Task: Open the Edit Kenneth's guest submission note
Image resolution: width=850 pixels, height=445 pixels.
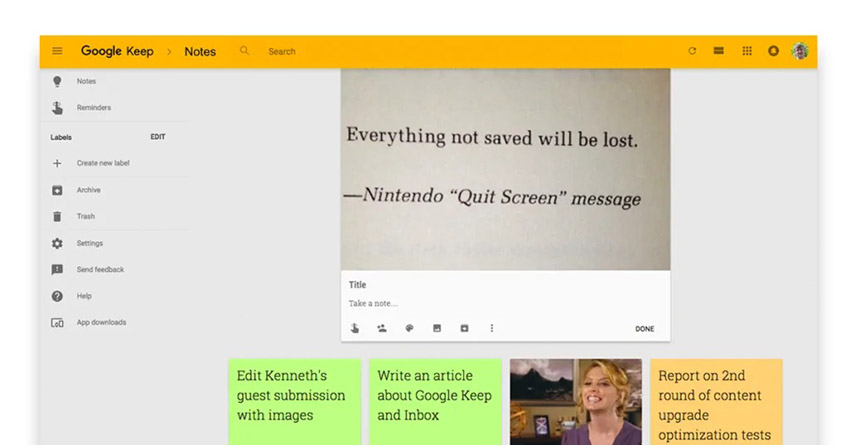Action: click(x=294, y=402)
